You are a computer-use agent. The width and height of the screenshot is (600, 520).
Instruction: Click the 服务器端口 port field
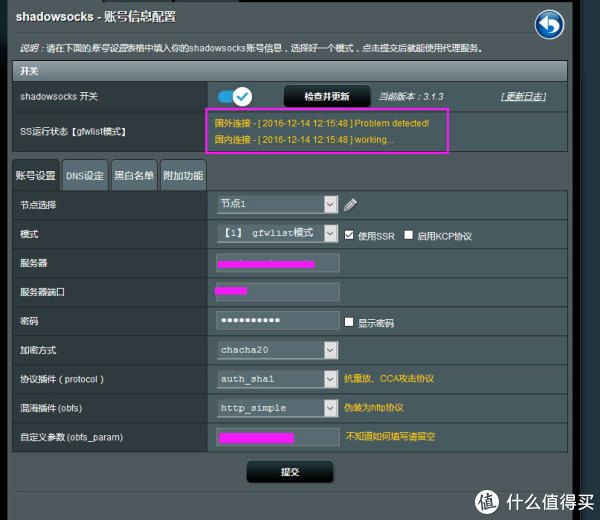coord(278,292)
